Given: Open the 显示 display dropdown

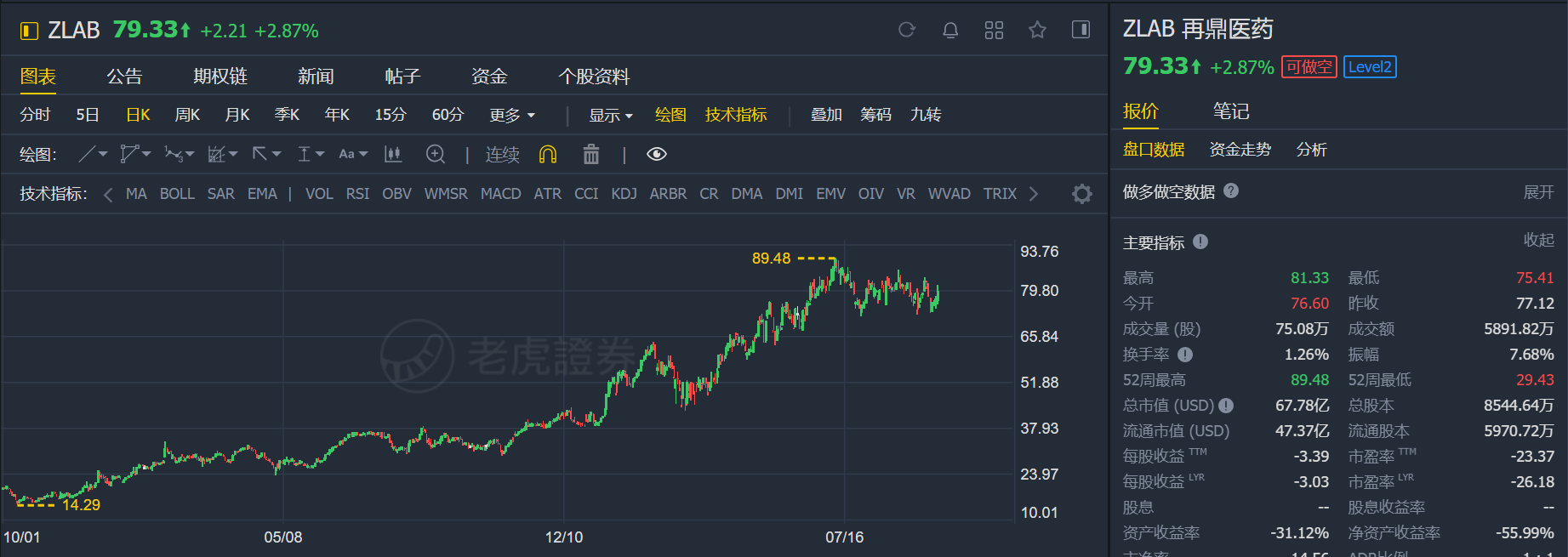Looking at the screenshot, I should [x=611, y=115].
